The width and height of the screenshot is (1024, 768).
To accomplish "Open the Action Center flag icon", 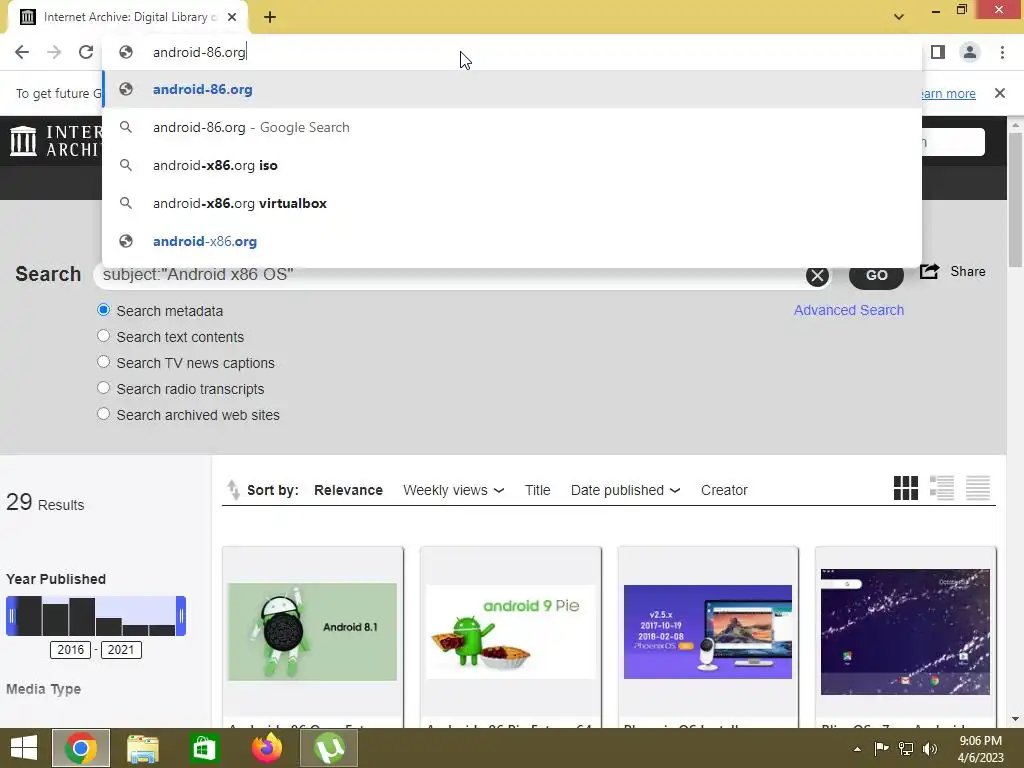I will coord(881,749).
